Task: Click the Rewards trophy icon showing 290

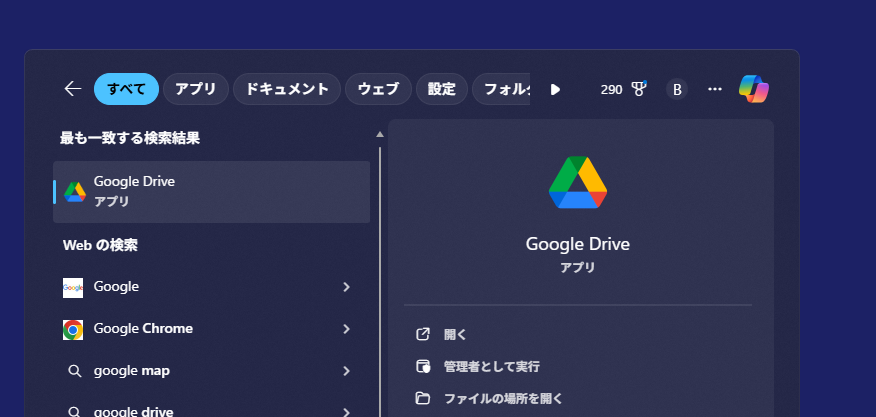Action: coord(639,89)
